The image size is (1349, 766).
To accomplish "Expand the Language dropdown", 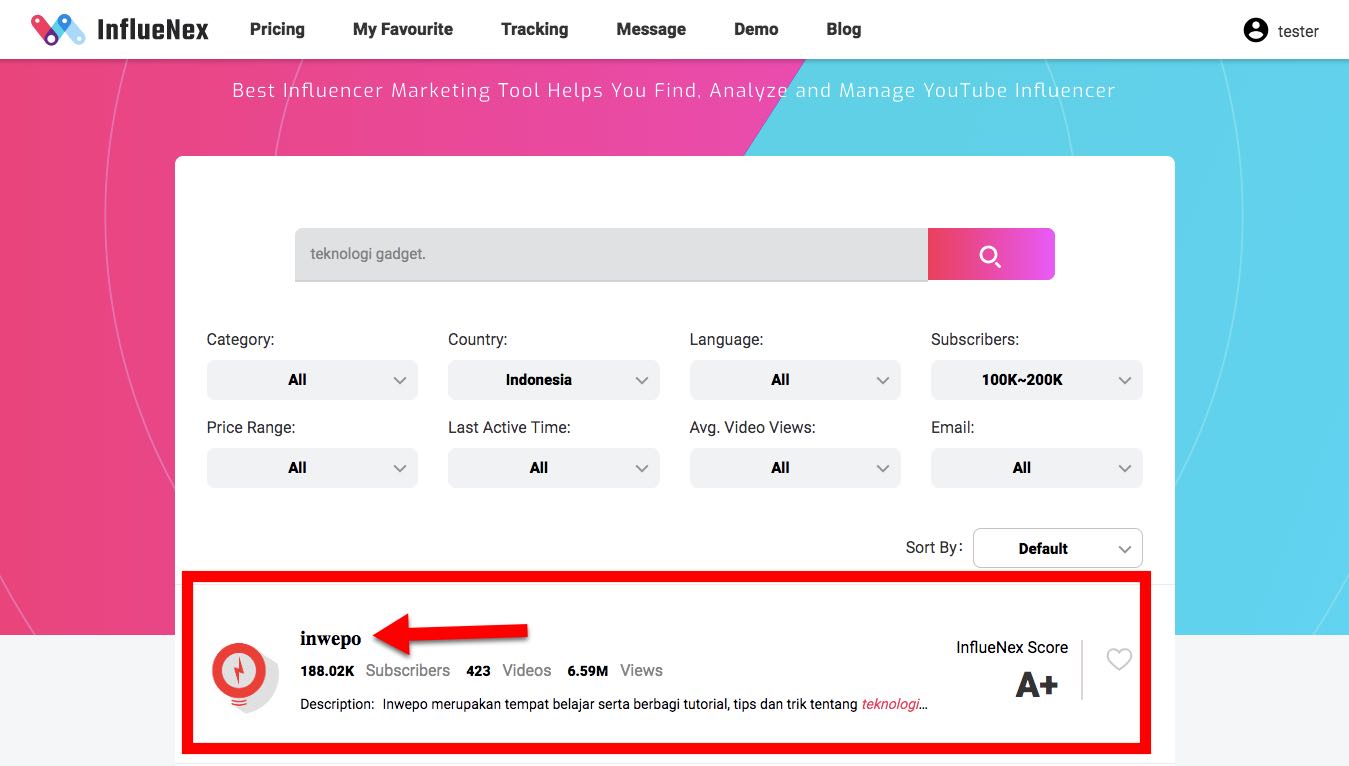I will tap(795, 380).
